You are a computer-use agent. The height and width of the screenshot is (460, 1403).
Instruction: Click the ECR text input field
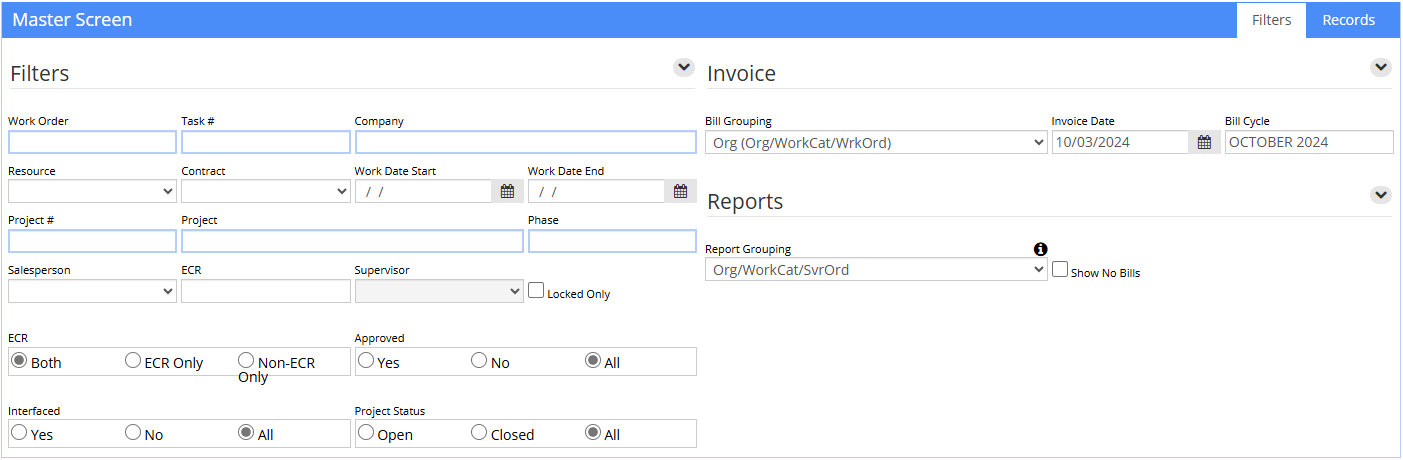[x=266, y=291]
